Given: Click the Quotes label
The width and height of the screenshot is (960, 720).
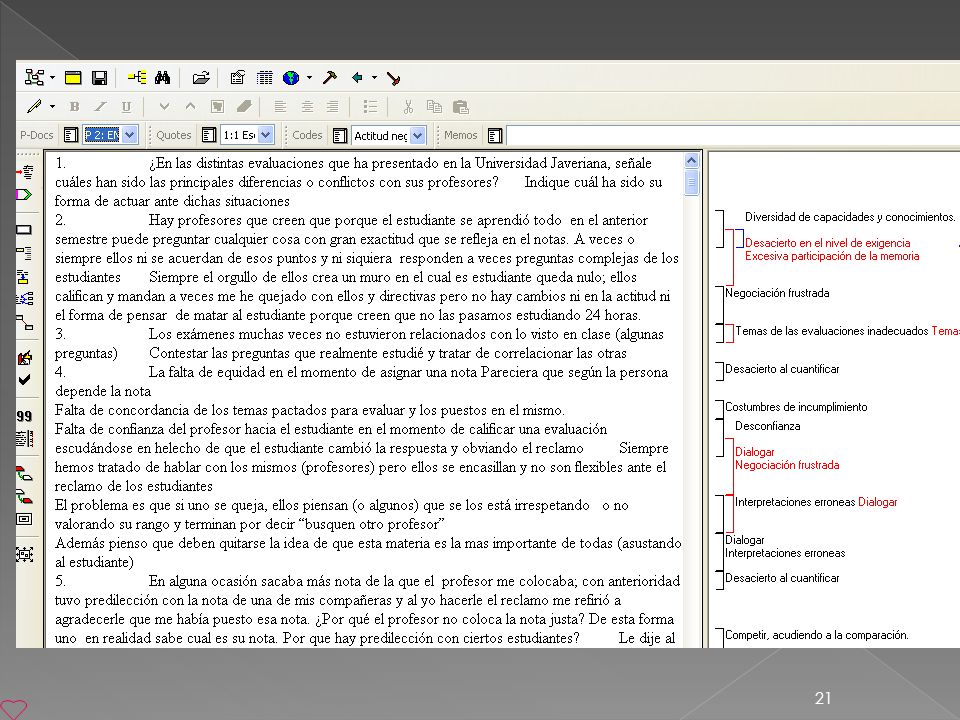Looking at the screenshot, I should pyautogui.click(x=173, y=135).
